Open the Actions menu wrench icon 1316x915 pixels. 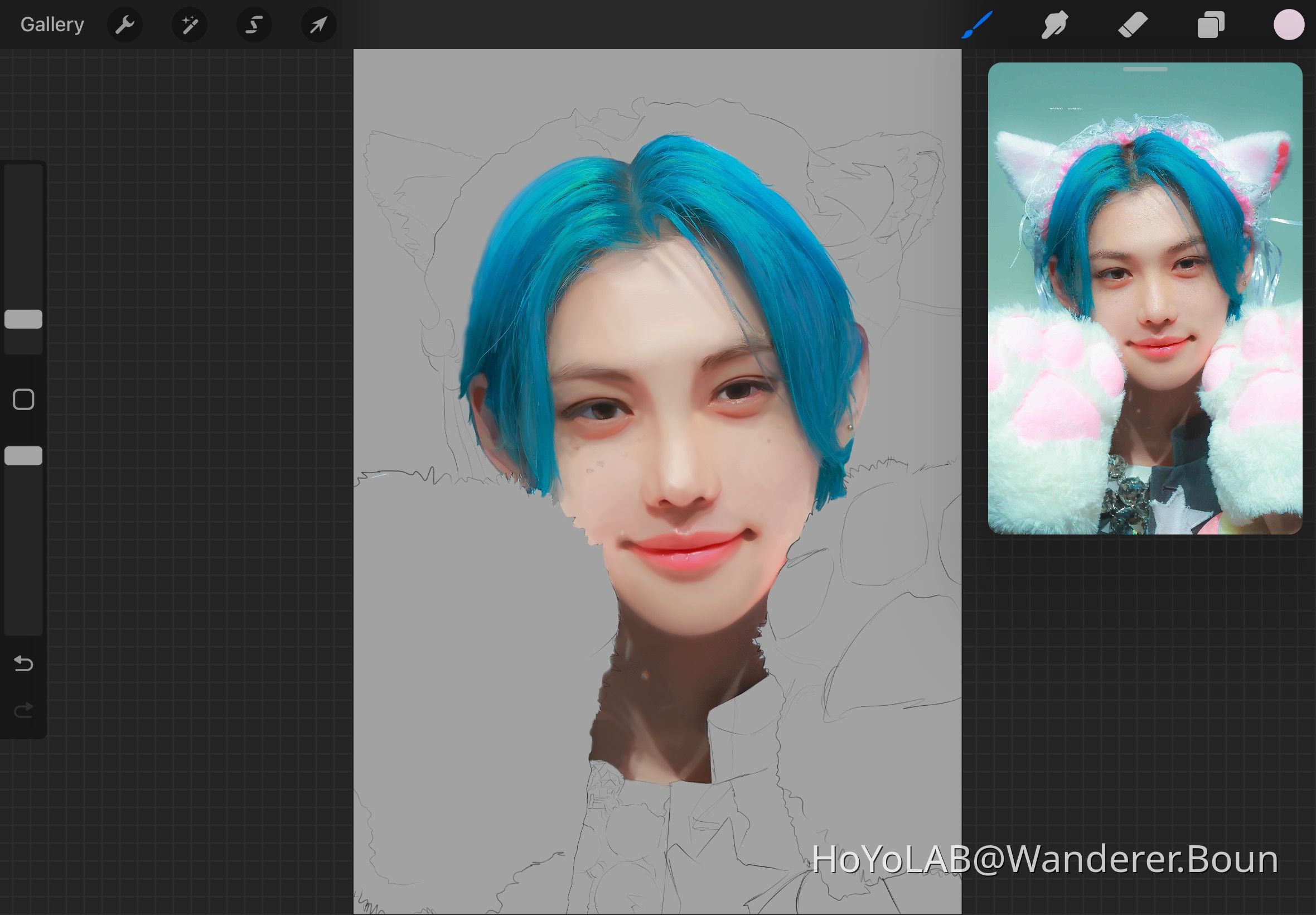coord(125,24)
